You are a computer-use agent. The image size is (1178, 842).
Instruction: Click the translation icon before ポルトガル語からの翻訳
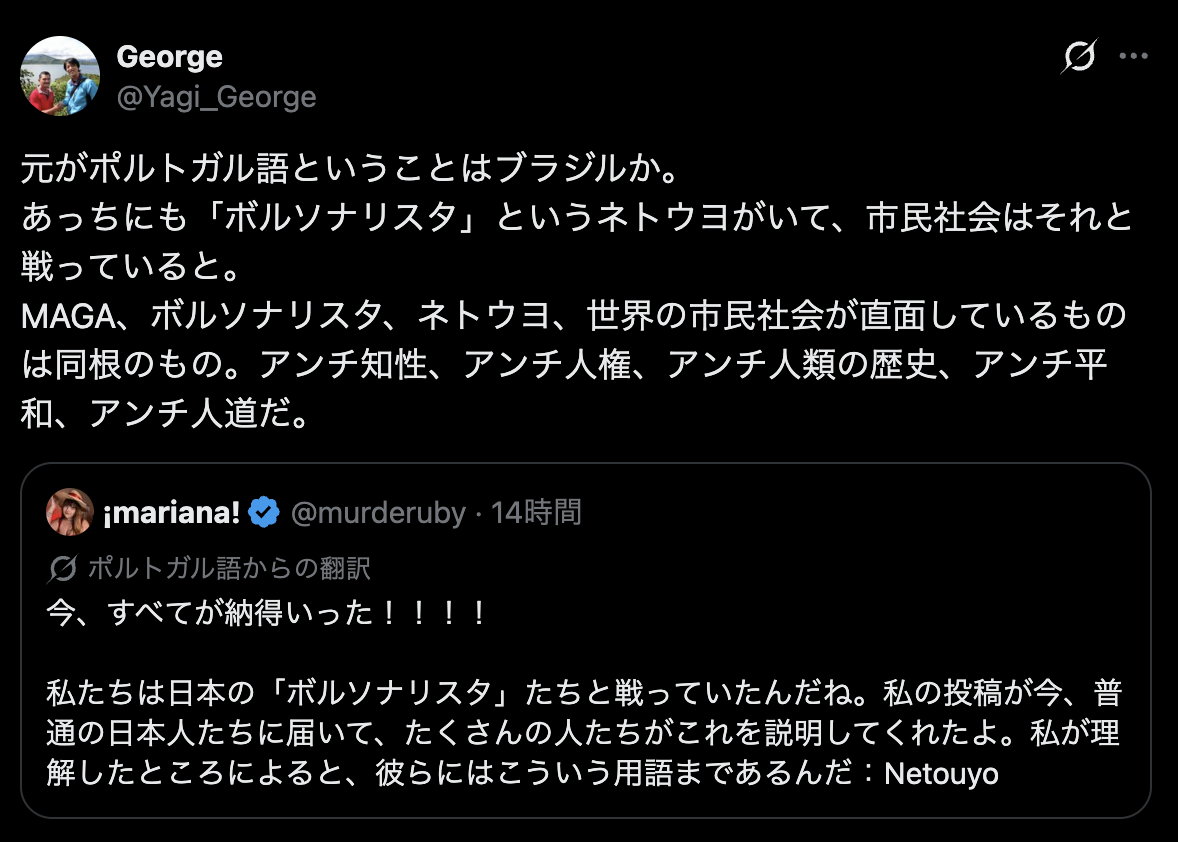[x=62, y=569]
